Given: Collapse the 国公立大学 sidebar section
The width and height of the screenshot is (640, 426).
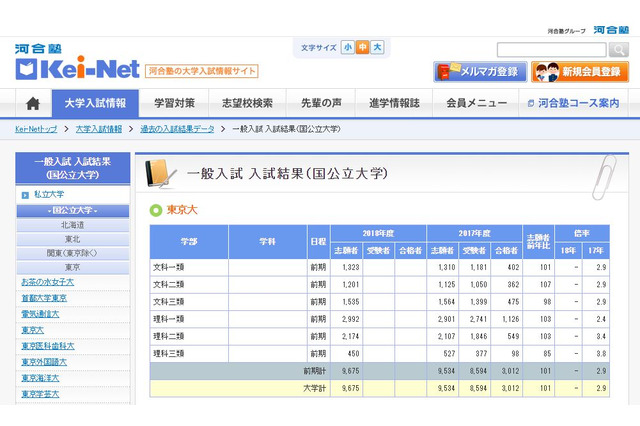Looking at the screenshot, I should point(73,211).
